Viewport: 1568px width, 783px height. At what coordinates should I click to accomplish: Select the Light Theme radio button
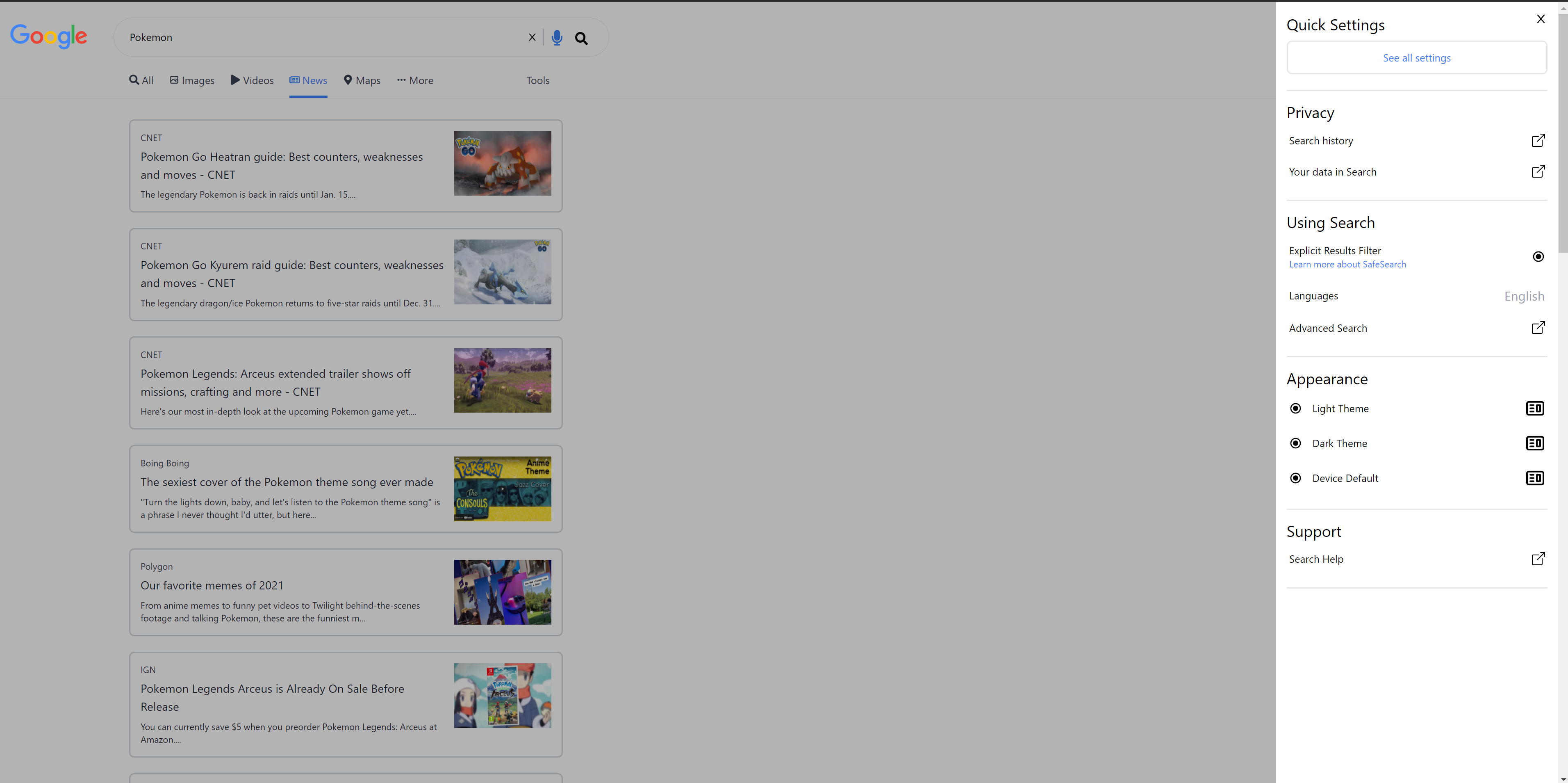tap(1295, 409)
